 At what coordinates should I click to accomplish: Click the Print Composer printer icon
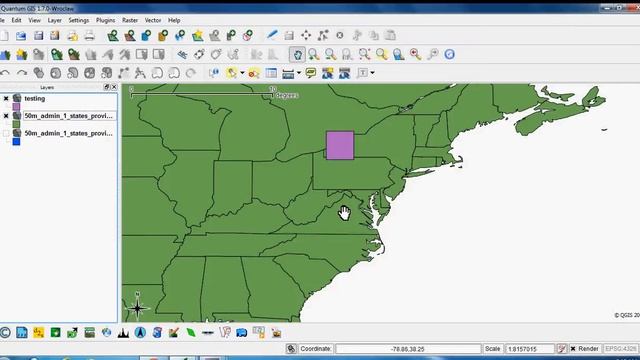click(x=89, y=36)
